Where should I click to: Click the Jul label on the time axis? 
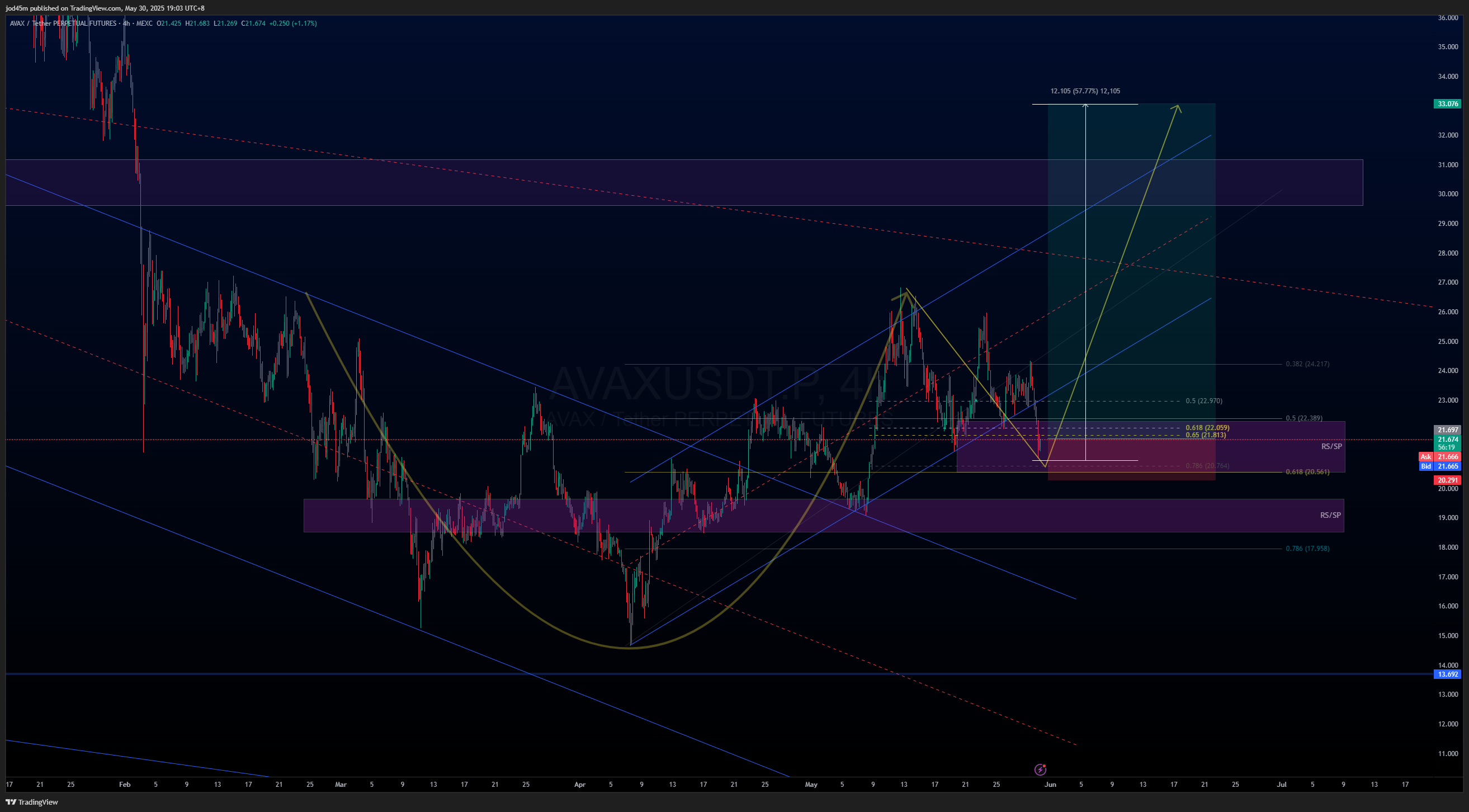click(x=1281, y=785)
